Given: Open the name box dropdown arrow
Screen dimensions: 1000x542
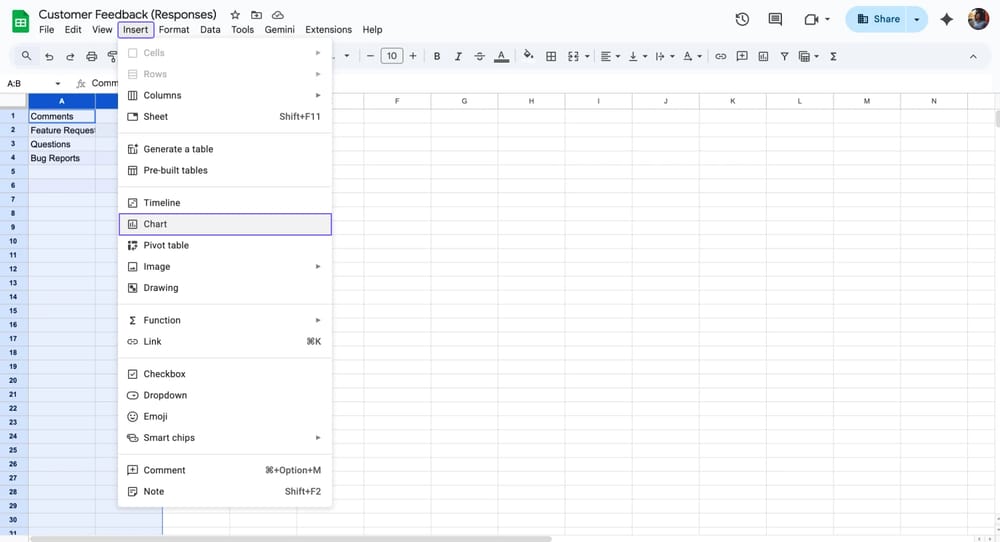Looking at the screenshot, I should click(x=58, y=84).
